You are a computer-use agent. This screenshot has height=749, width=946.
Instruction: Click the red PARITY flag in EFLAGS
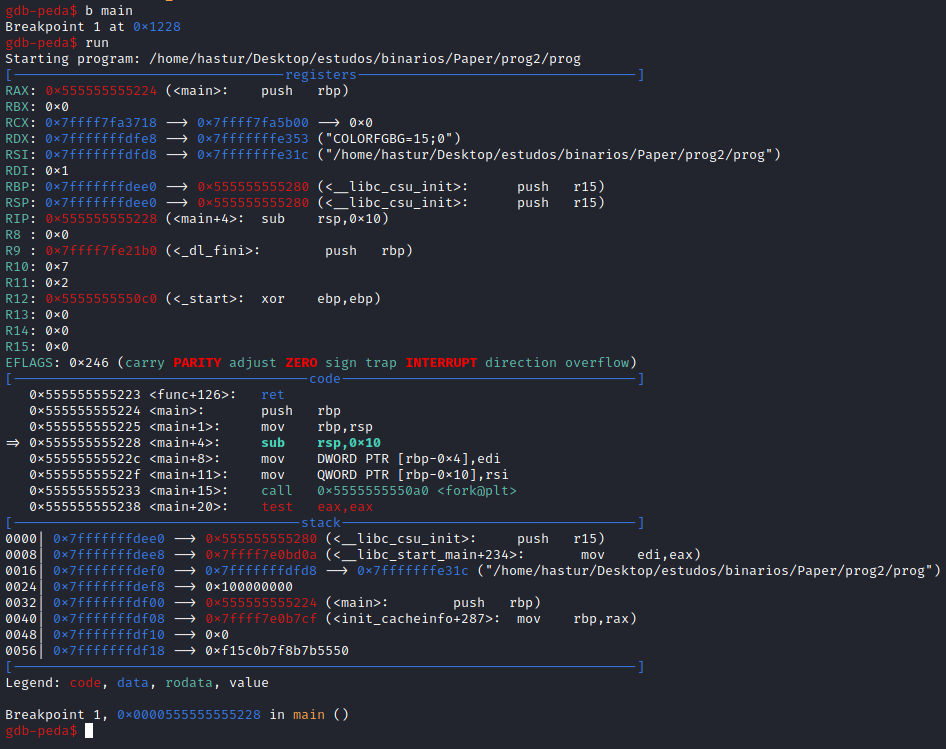coord(197,363)
